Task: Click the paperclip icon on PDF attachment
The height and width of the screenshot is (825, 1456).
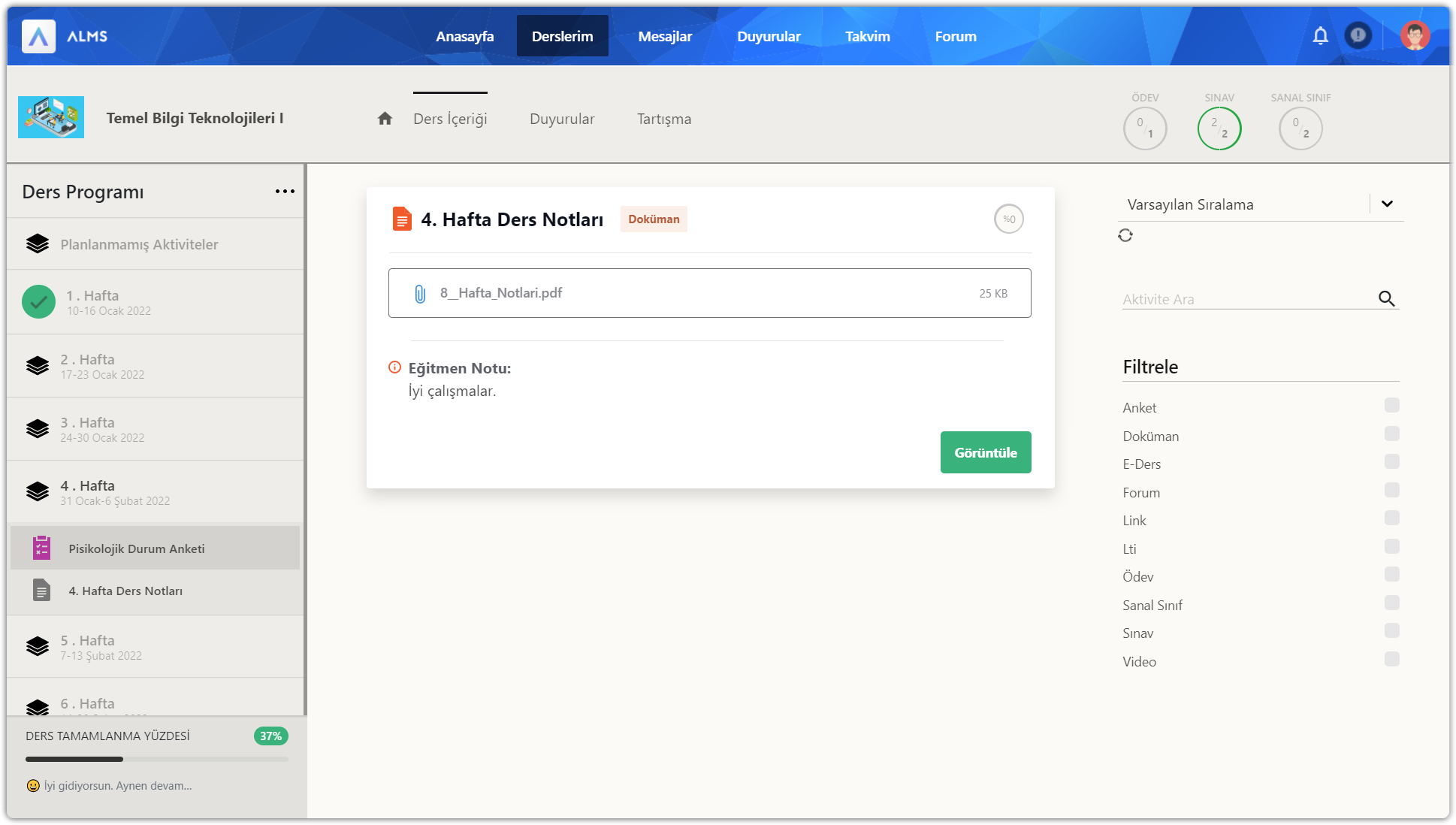Action: pos(420,294)
